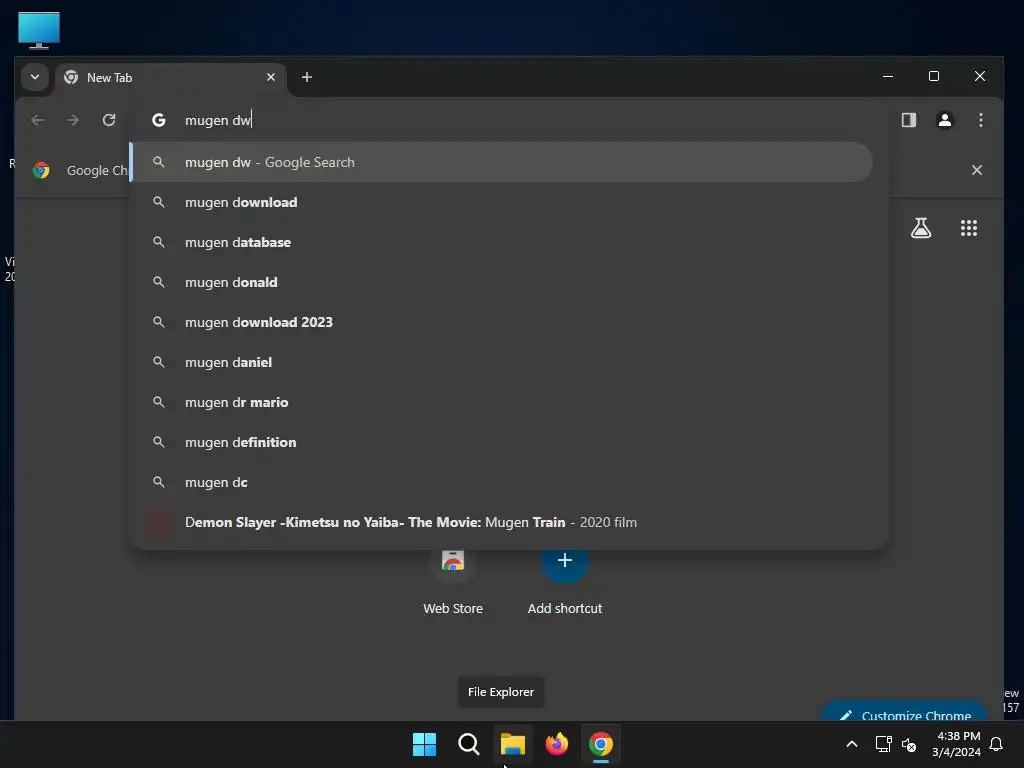Open the Chrome profile avatar
Viewport: 1024px width, 768px height.
tap(944, 120)
